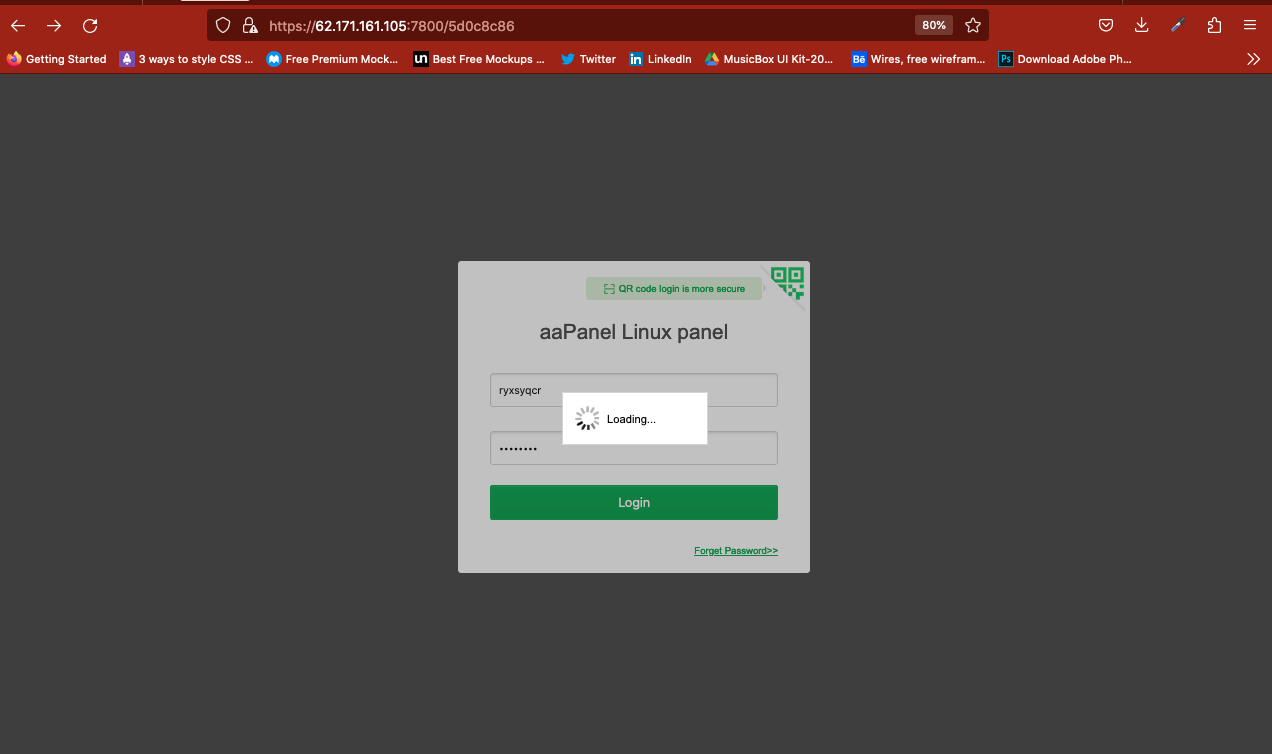This screenshot has width=1272, height=754.
Task: Click the Loading... spinner message
Action: click(635, 419)
